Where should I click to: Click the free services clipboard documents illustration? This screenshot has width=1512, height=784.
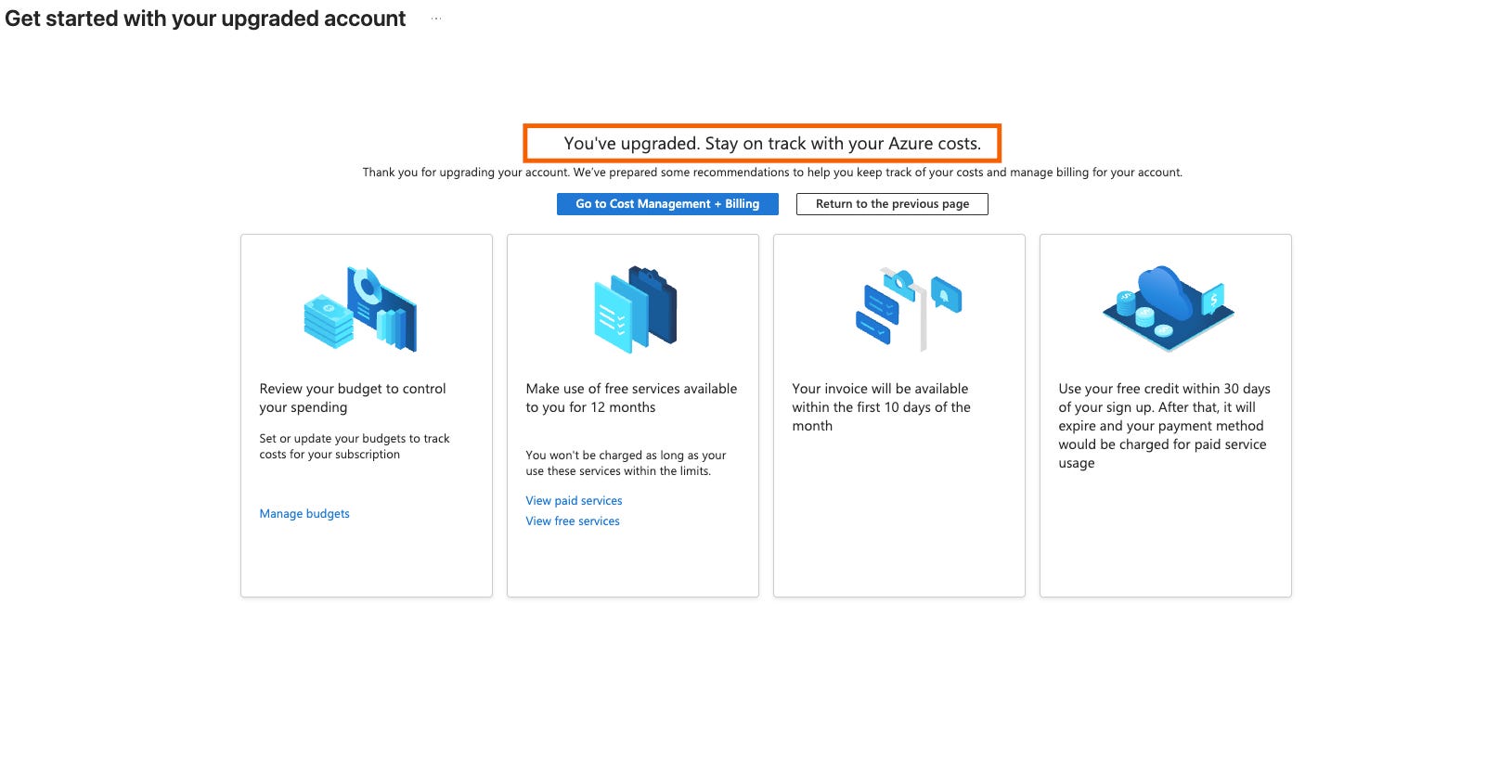[635, 309]
